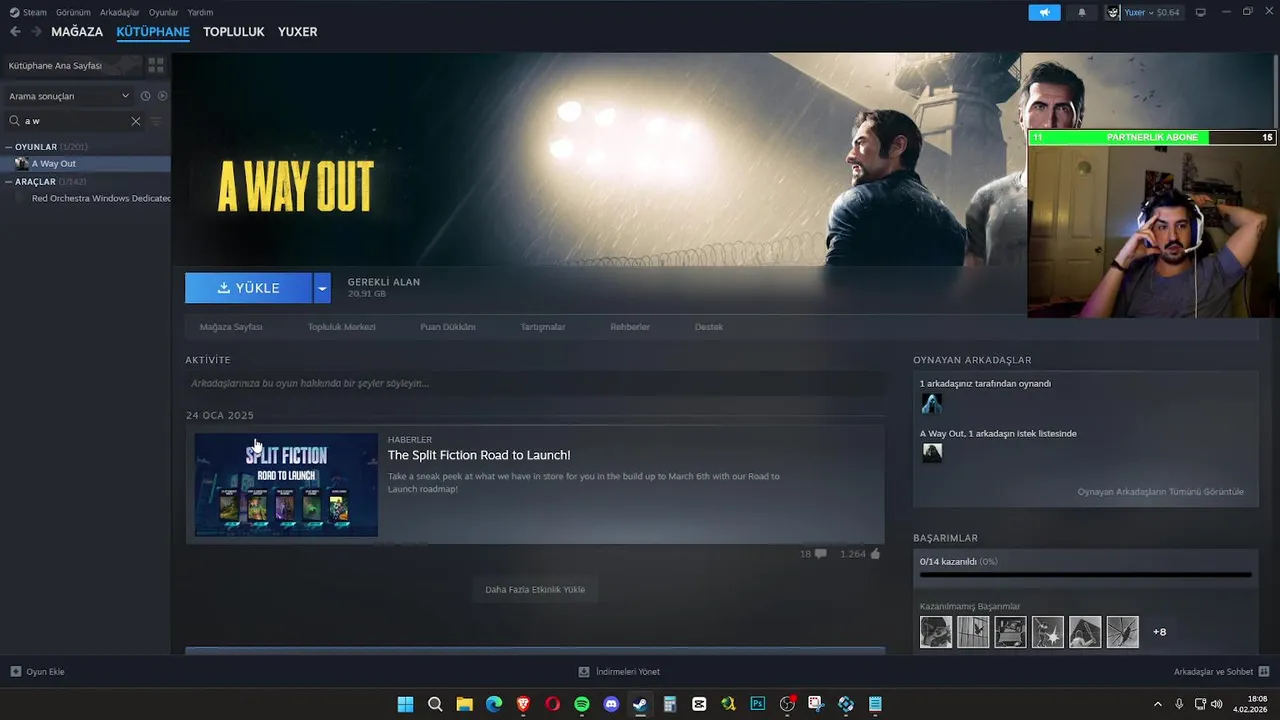Switch to Big Picture mode icon
Image resolution: width=1280 pixels, height=720 pixels.
pyautogui.click(x=1200, y=12)
